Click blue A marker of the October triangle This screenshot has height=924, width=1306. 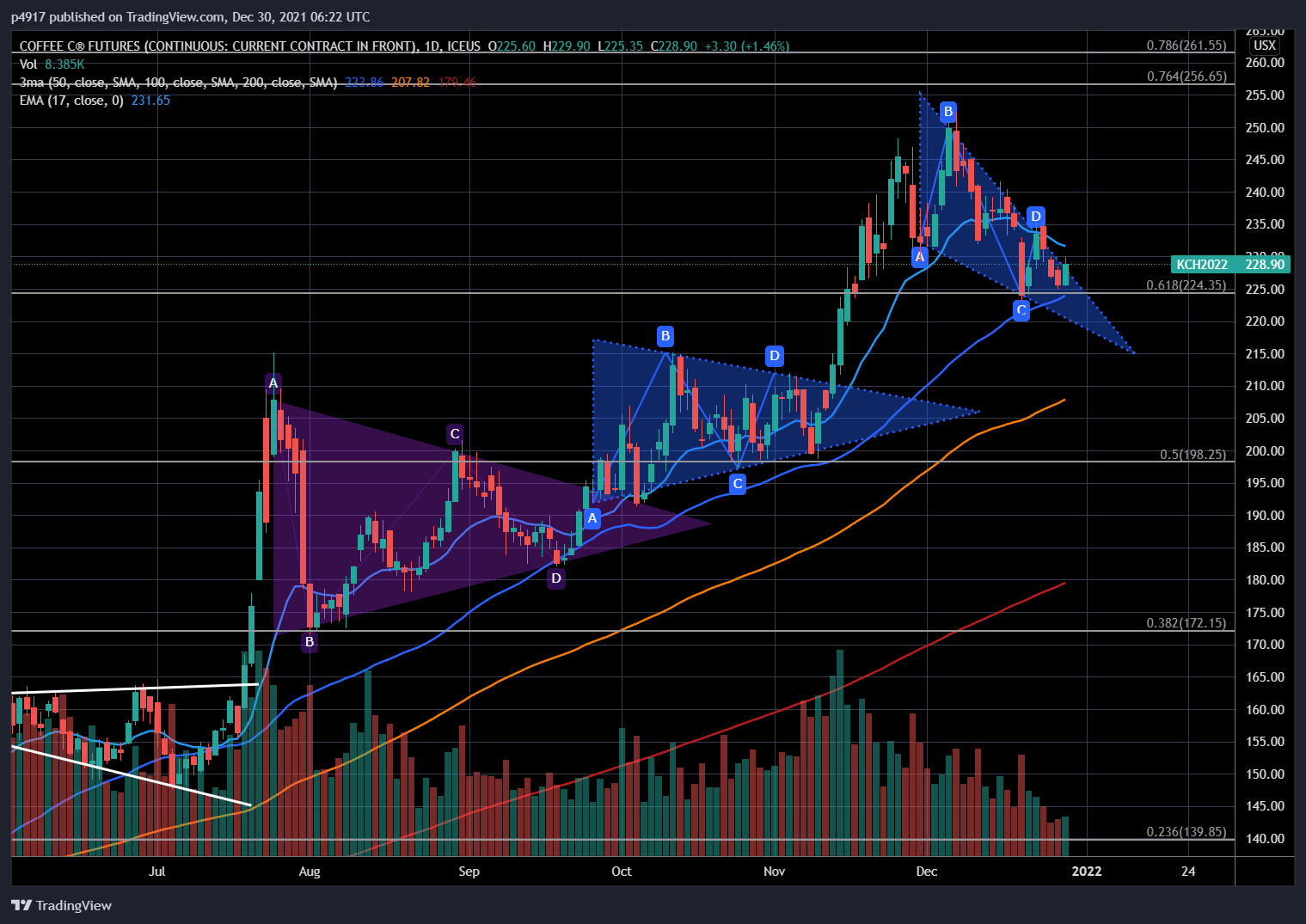[592, 517]
